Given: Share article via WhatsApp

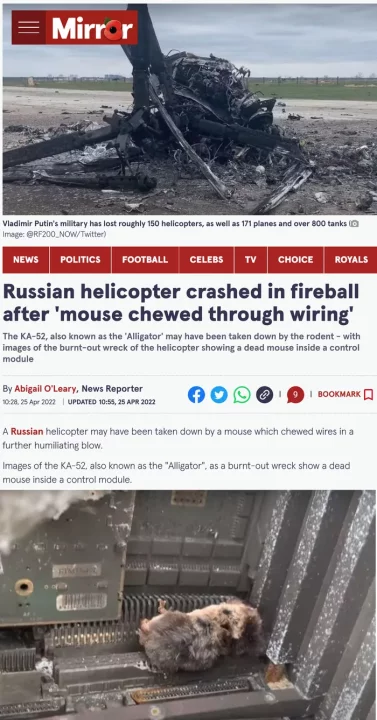Looking at the screenshot, I should pyautogui.click(x=242, y=395).
